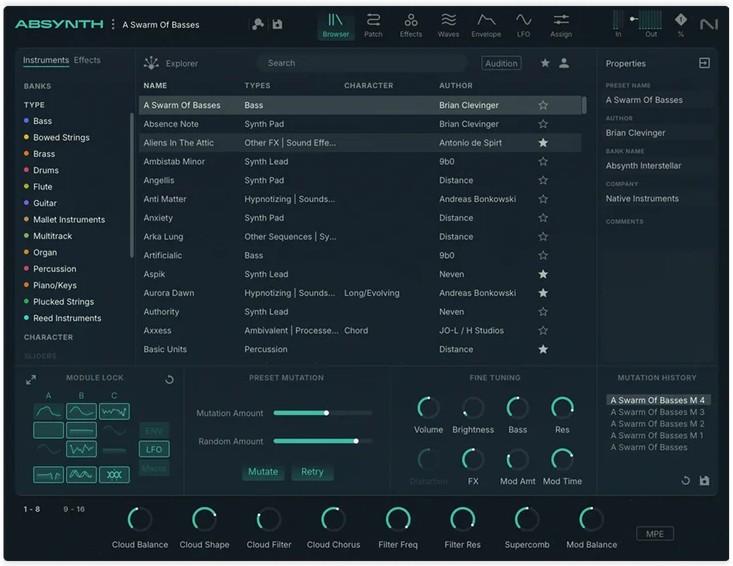Click the tuning diamond icon in header
The width and height of the screenshot is (733, 566).
(681, 20)
